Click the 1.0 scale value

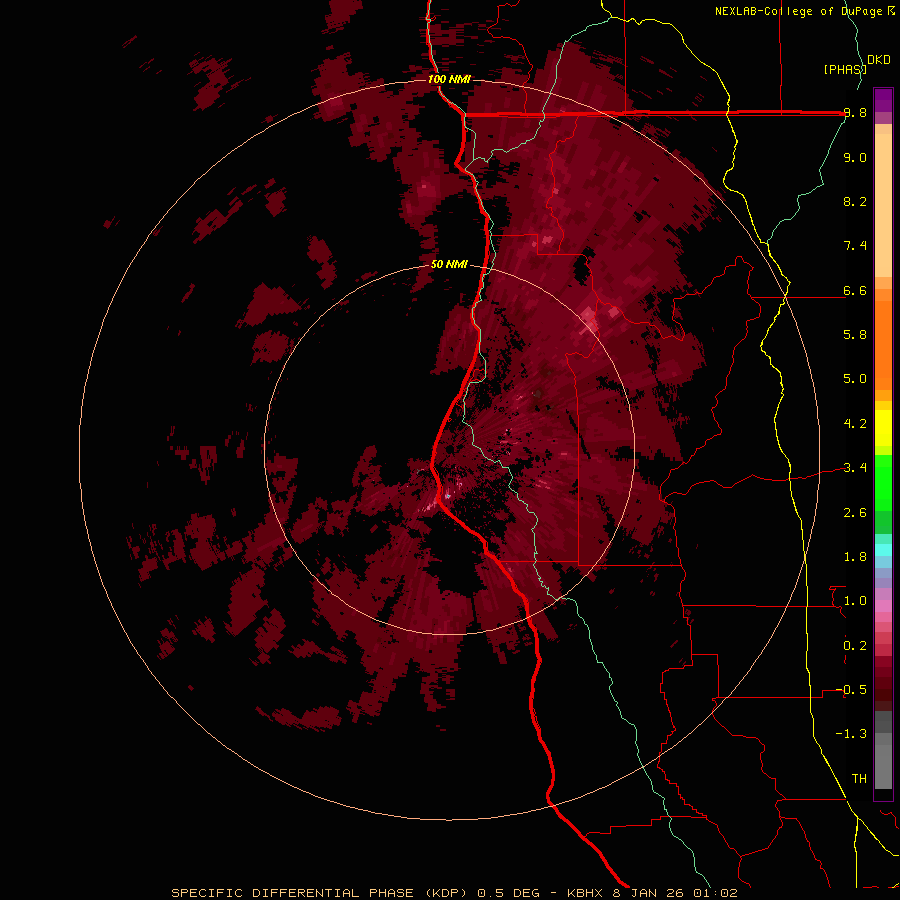click(x=855, y=601)
